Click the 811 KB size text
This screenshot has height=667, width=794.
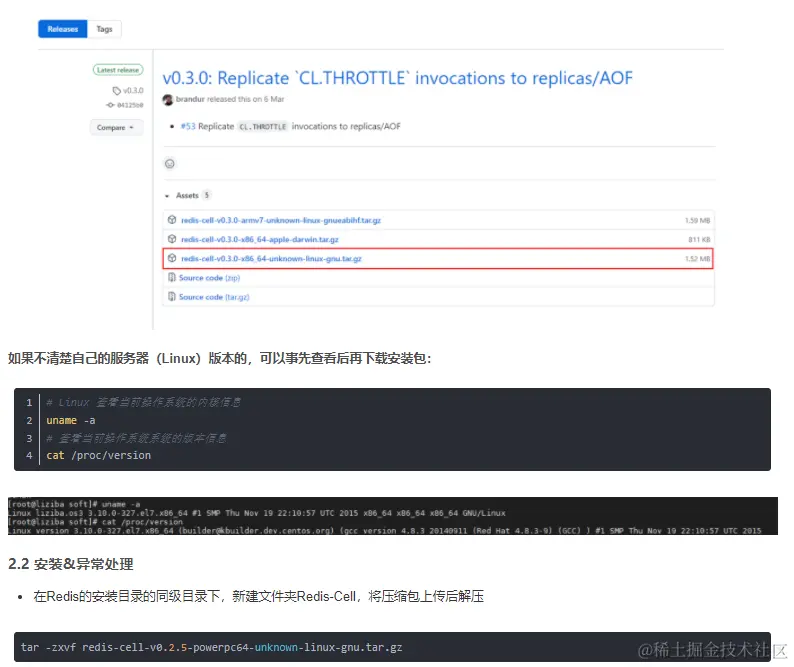coord(699,240)
